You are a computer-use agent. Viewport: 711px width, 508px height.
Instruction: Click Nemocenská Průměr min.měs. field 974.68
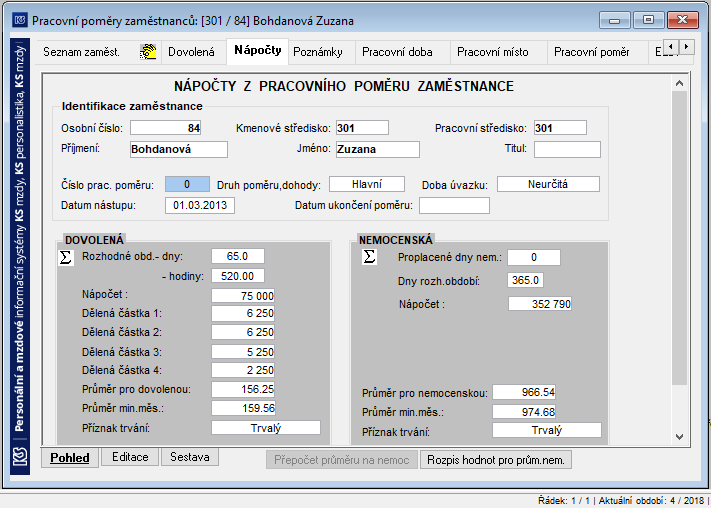(x=525, y=412)
